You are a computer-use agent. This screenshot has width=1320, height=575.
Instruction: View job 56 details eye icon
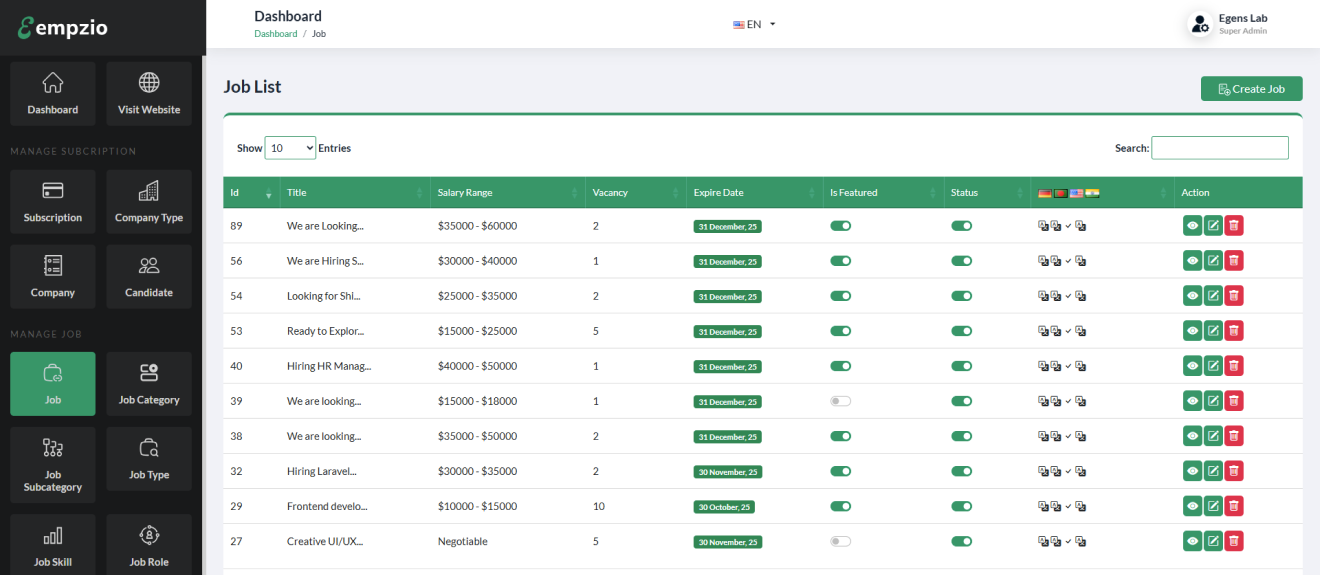[x=1192, y=261]
